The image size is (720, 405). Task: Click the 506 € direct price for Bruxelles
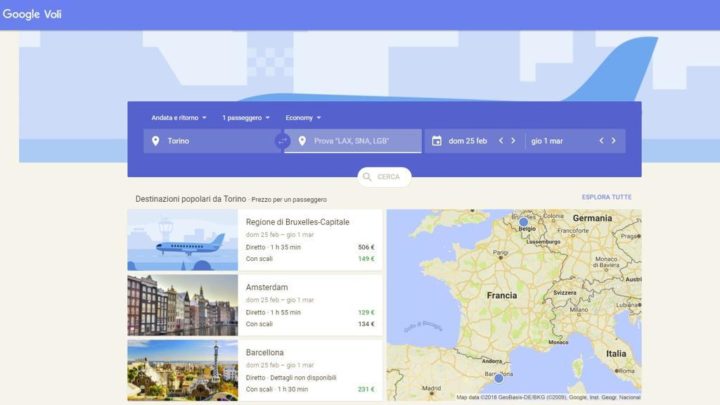click(366, 247)
